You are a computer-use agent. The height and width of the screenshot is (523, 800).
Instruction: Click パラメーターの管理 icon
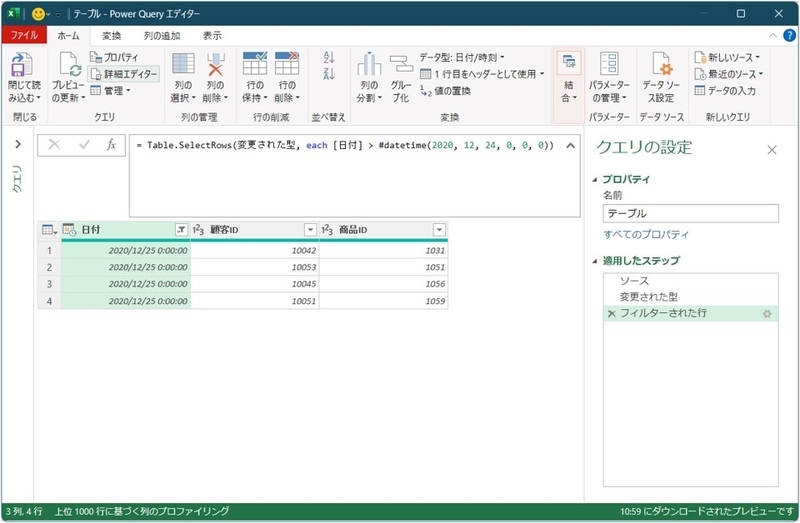click(609, 64)
